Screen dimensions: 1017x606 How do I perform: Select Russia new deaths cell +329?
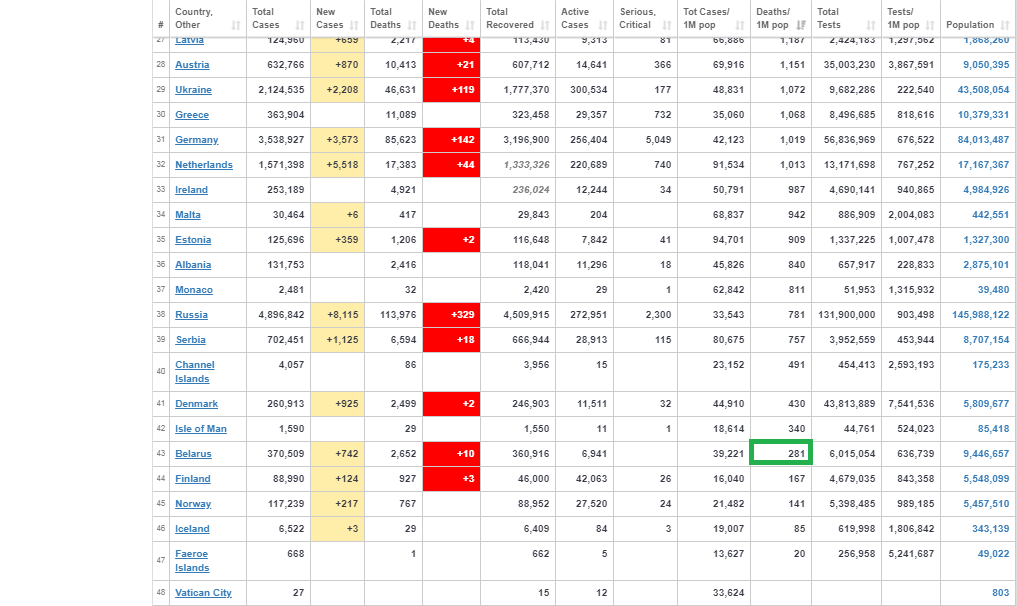451,315
